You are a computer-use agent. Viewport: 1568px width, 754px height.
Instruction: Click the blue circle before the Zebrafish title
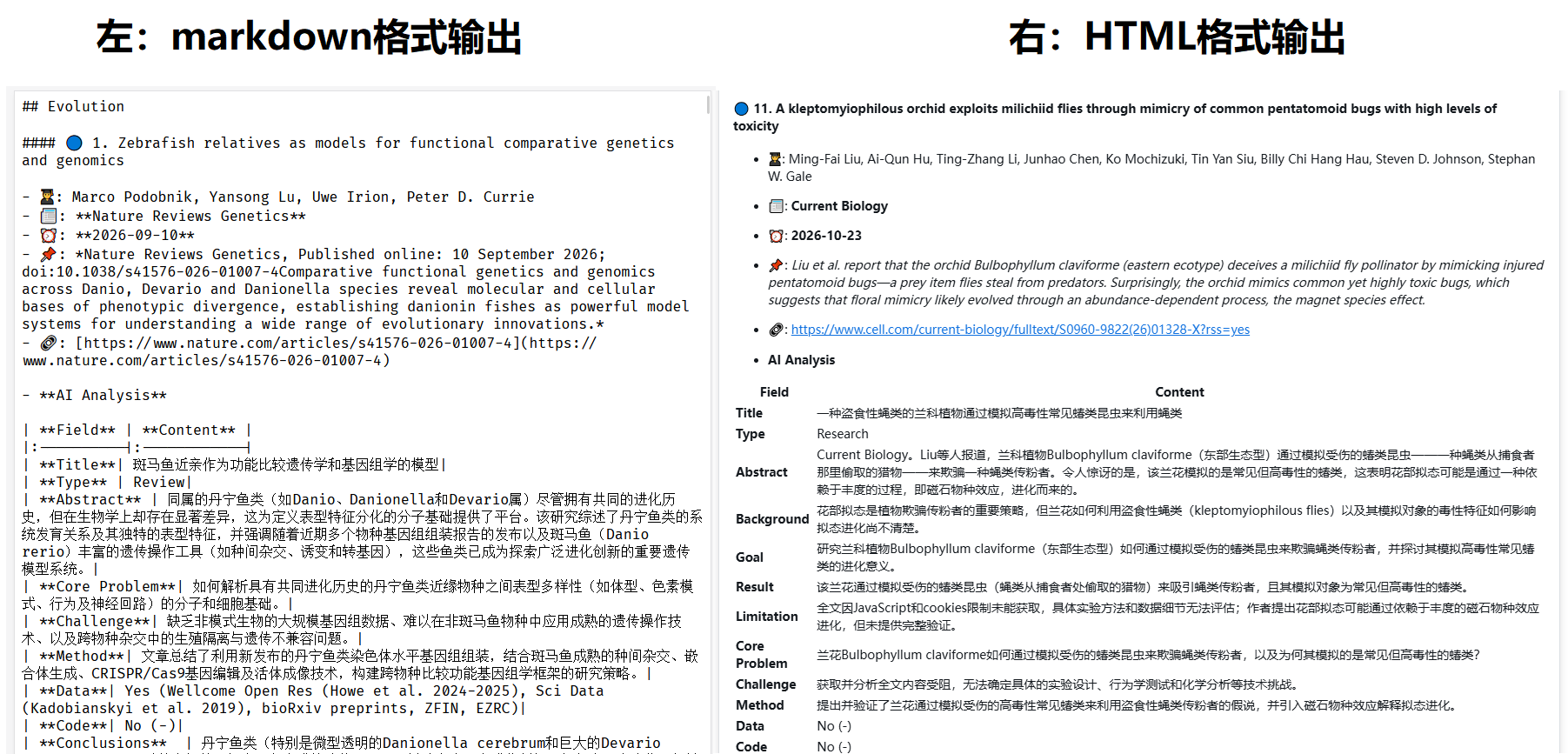pos(75,143)
